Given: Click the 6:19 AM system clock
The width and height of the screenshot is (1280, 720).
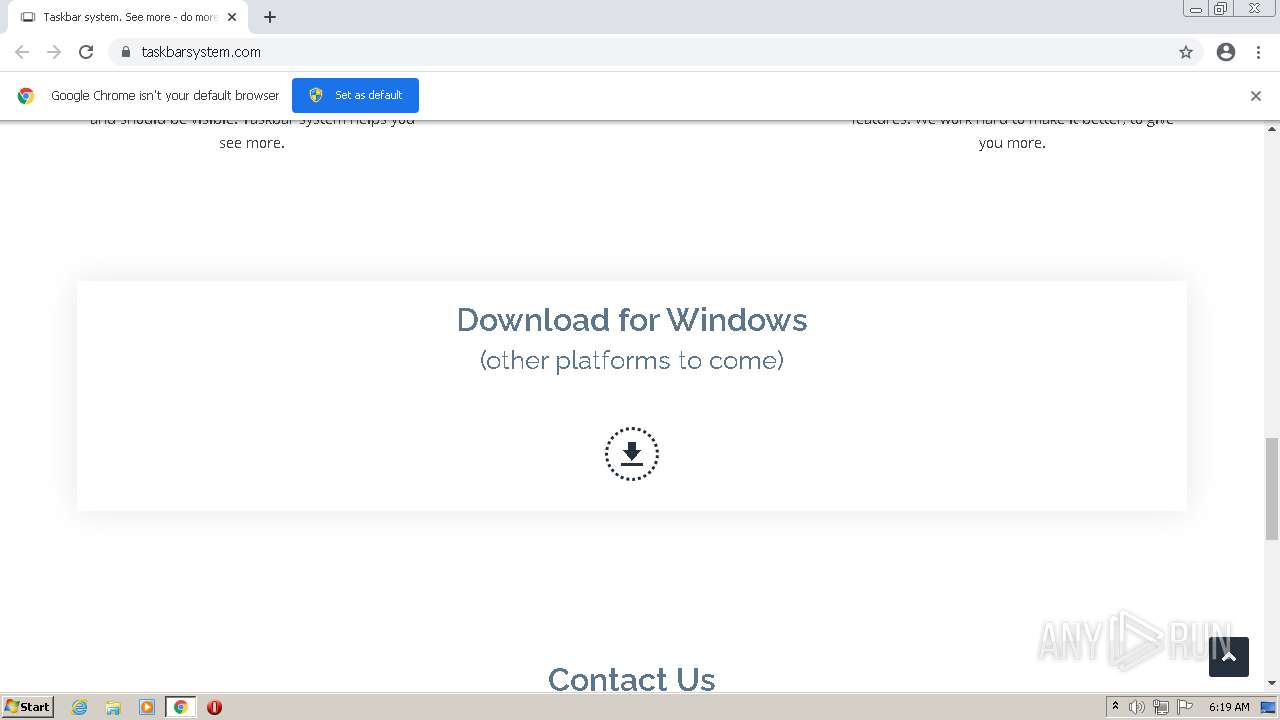Looking at the screenshot, I should pyautogui.click(x=1229, y=707).
